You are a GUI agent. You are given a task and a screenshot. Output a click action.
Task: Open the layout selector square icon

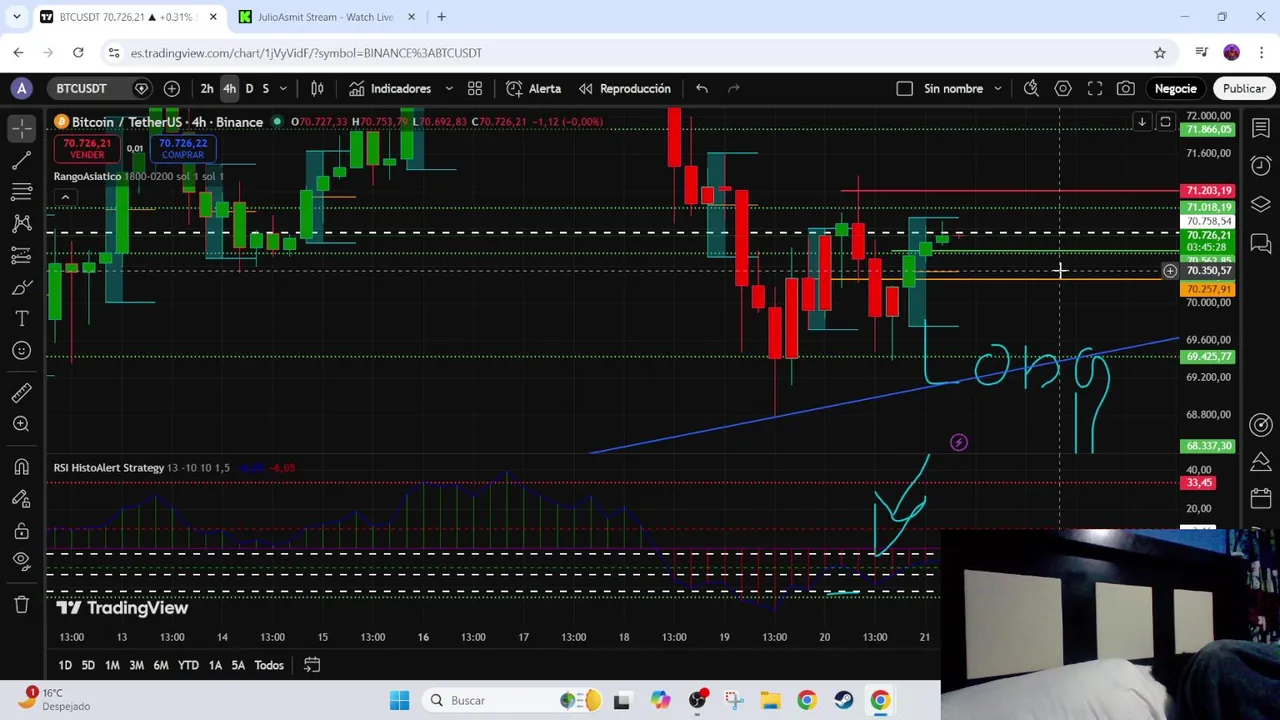[904, 89]
